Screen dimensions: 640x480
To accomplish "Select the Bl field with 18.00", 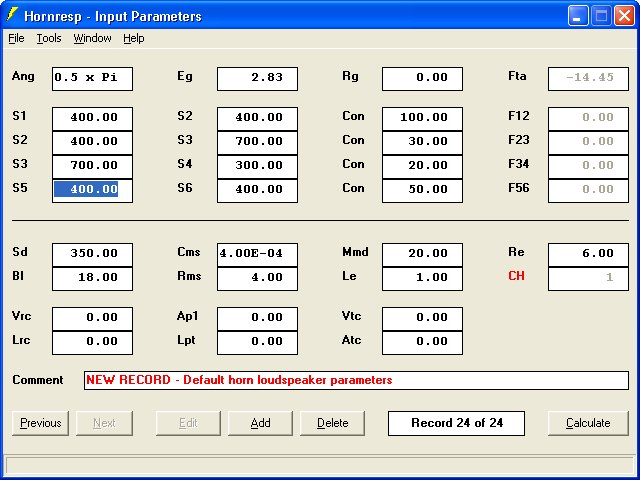I will tap(92, 279).
